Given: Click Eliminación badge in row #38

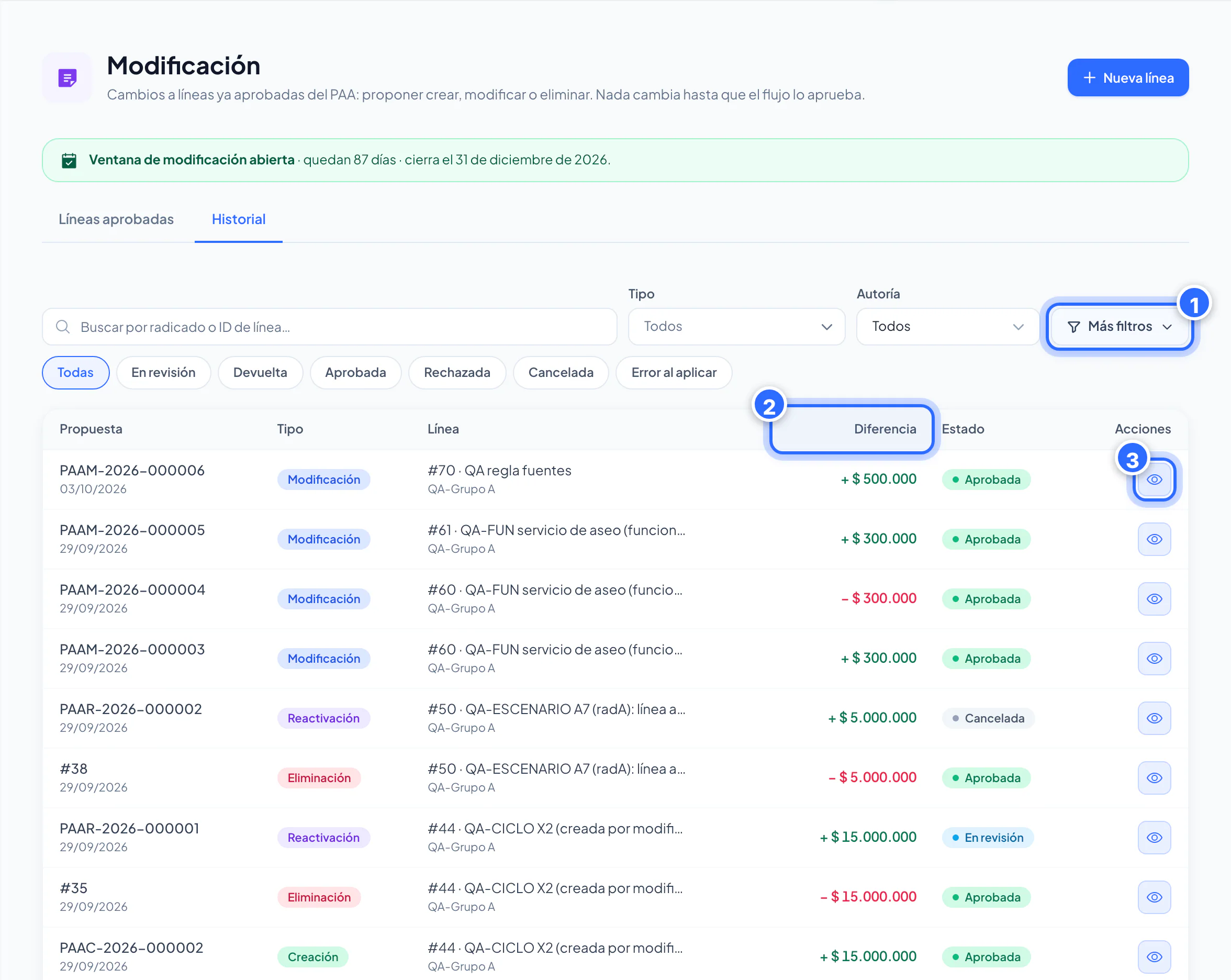Looking at the screenshot, I should tap(319, 778).
